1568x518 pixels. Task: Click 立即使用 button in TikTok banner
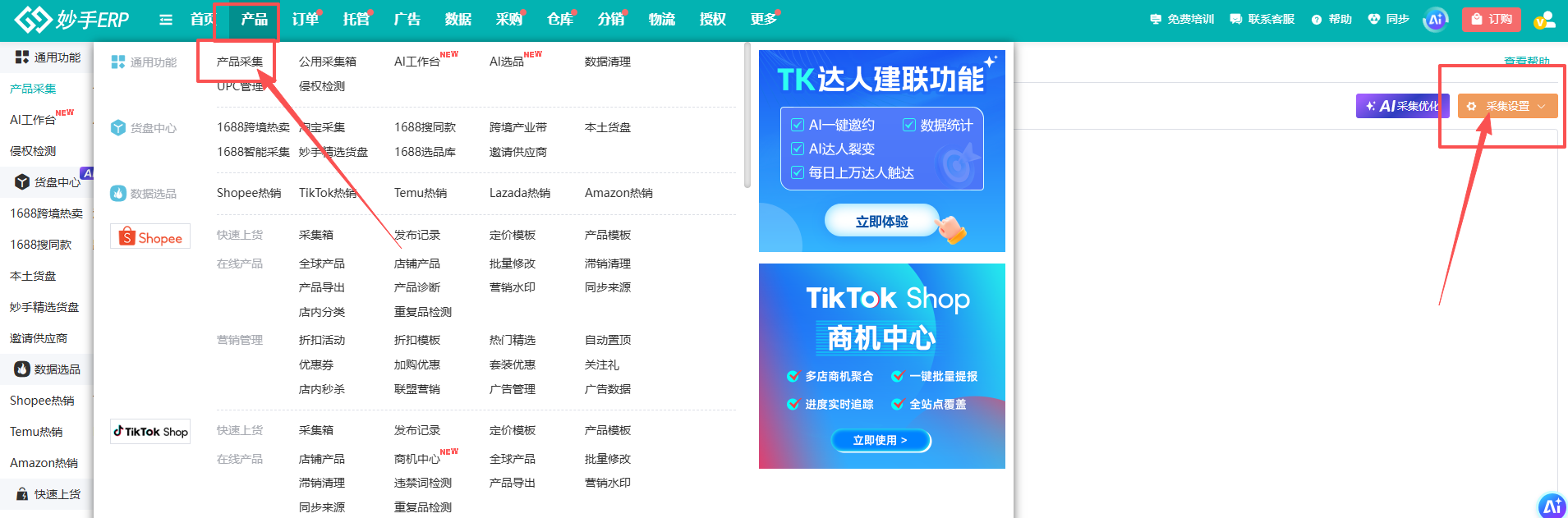[x=881, y=441]
